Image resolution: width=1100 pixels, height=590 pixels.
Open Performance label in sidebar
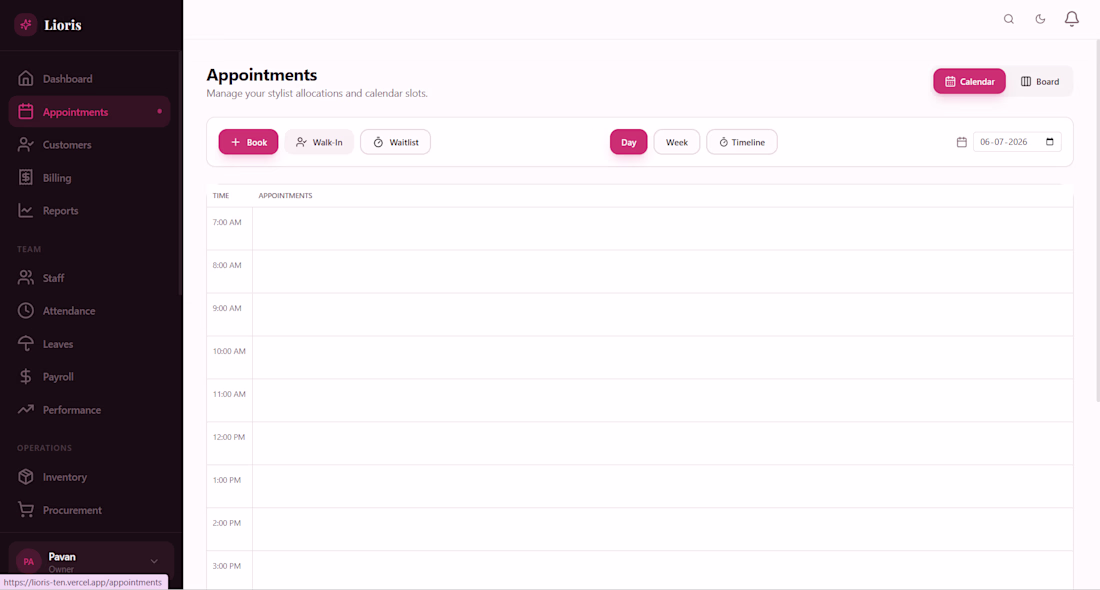pos(72,410)
